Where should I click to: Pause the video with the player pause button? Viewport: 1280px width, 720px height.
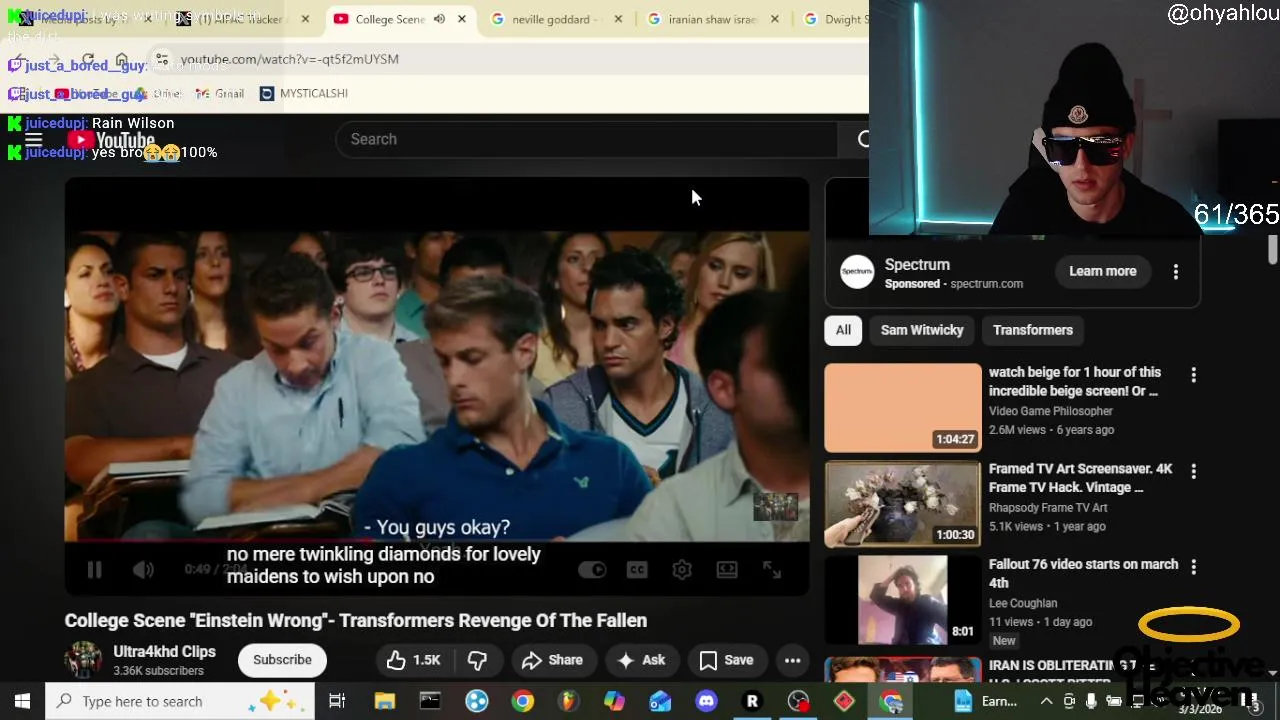pos(94,570)
